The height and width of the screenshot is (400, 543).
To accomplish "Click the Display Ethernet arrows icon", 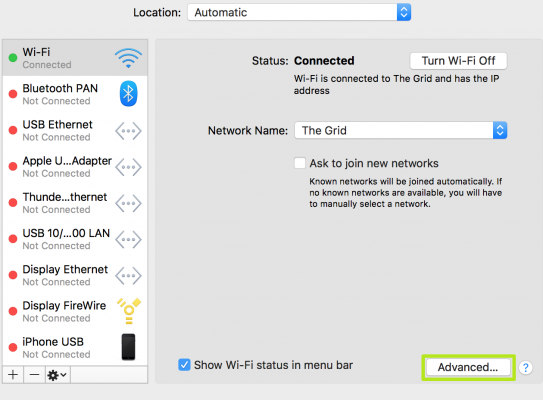I will [128, 276].
